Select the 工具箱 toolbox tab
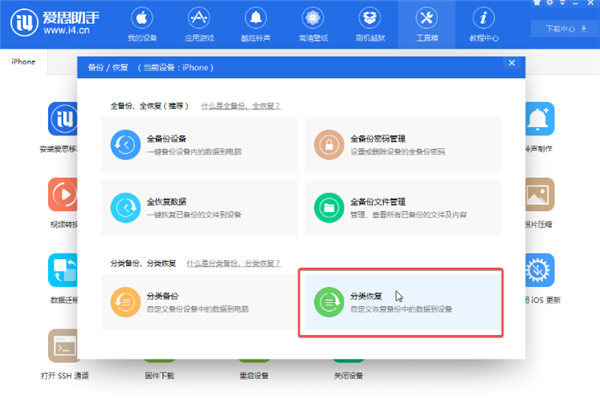Image resolution: width=600 pixels, height=403 pixels. [427, 27]
